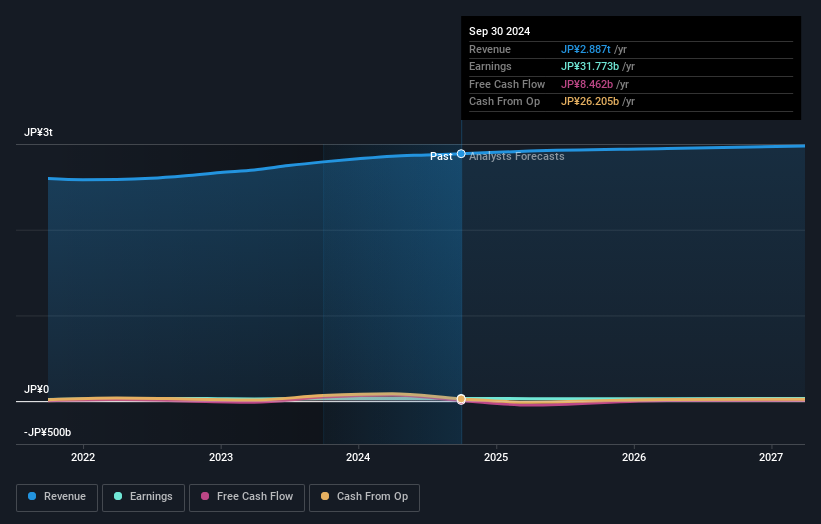The height and width of the screenshot is (524, 821).
Task: Toggle the Revenue legend button
Action: pyautogui.click(x=57, y=497)
